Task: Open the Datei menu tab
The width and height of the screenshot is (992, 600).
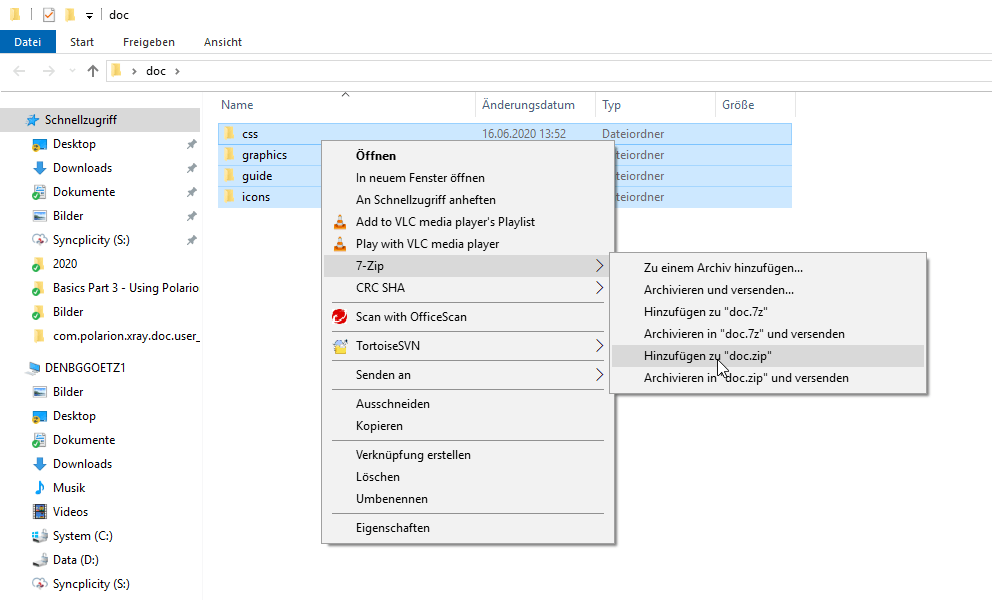Action: tap(28, 42)
